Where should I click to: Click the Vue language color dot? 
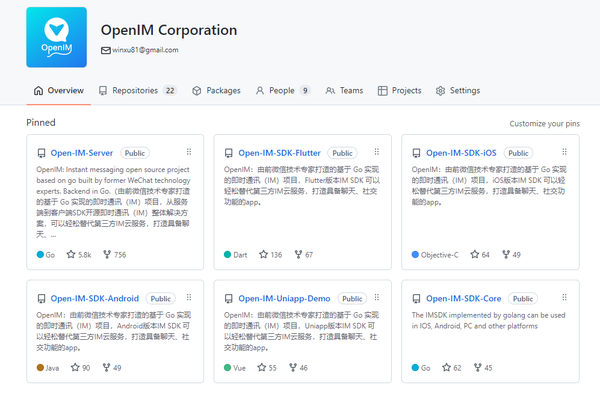click(227, 367)
